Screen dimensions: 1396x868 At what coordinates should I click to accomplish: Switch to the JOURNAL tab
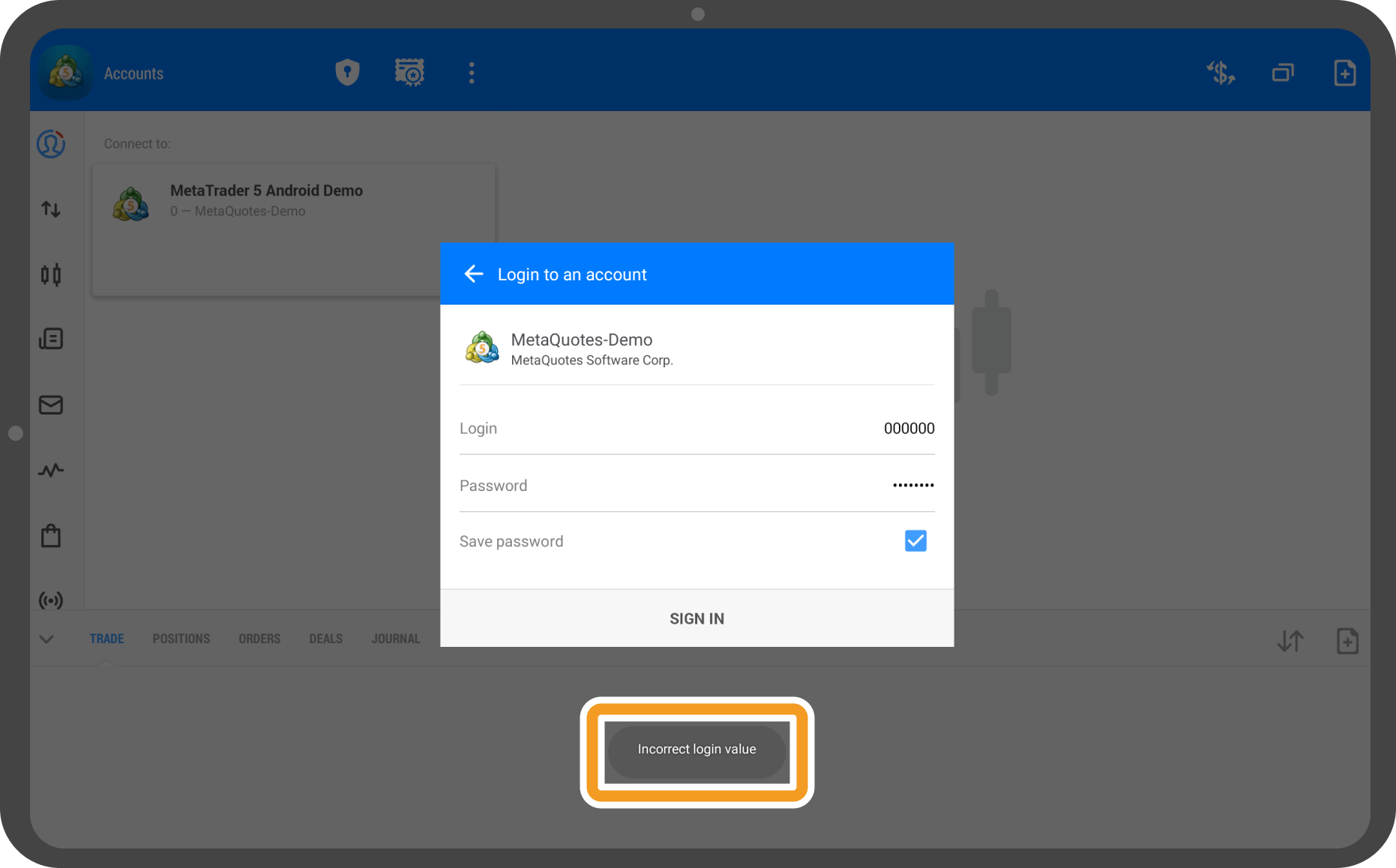coord(395,639)
